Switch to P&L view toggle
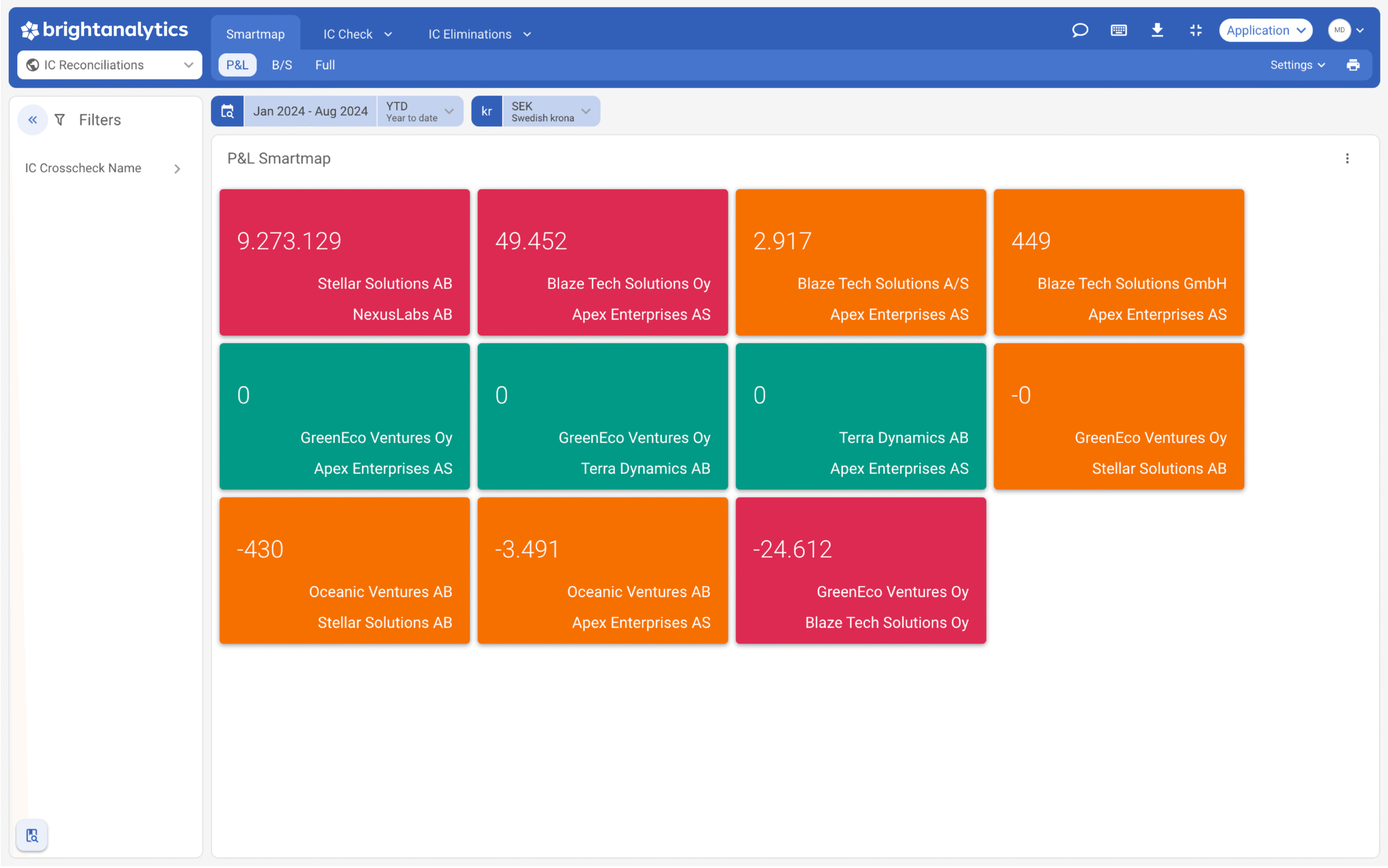1388x868 pixels. point(237,65)
